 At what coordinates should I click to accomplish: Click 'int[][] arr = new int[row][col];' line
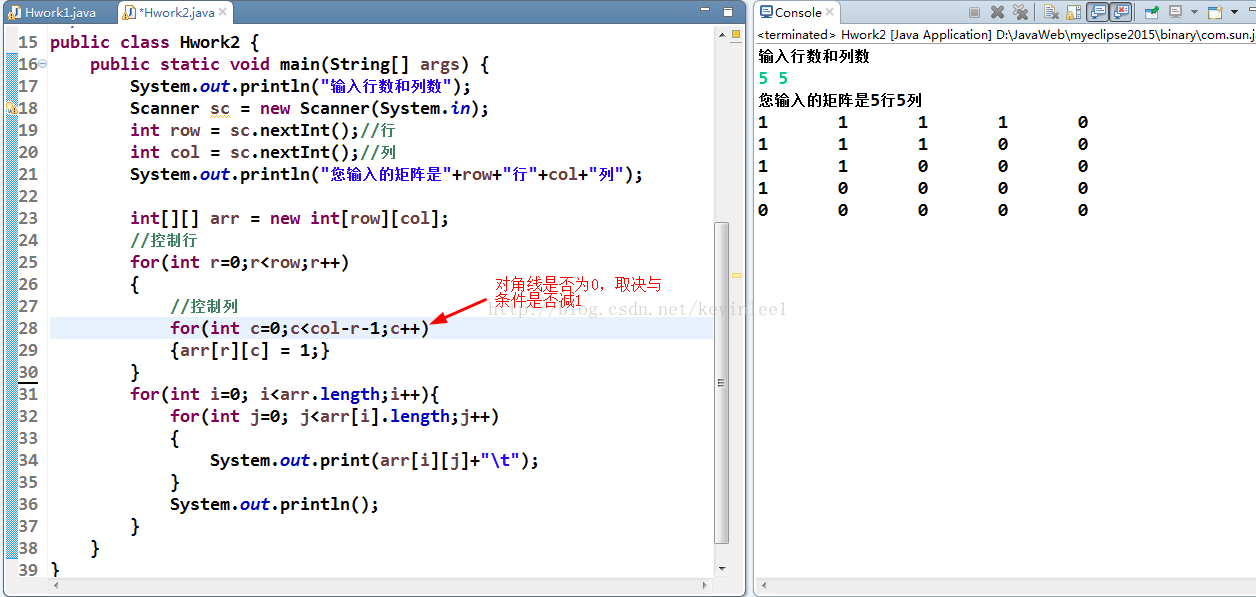pyautogui.click(x=290, y=218)
